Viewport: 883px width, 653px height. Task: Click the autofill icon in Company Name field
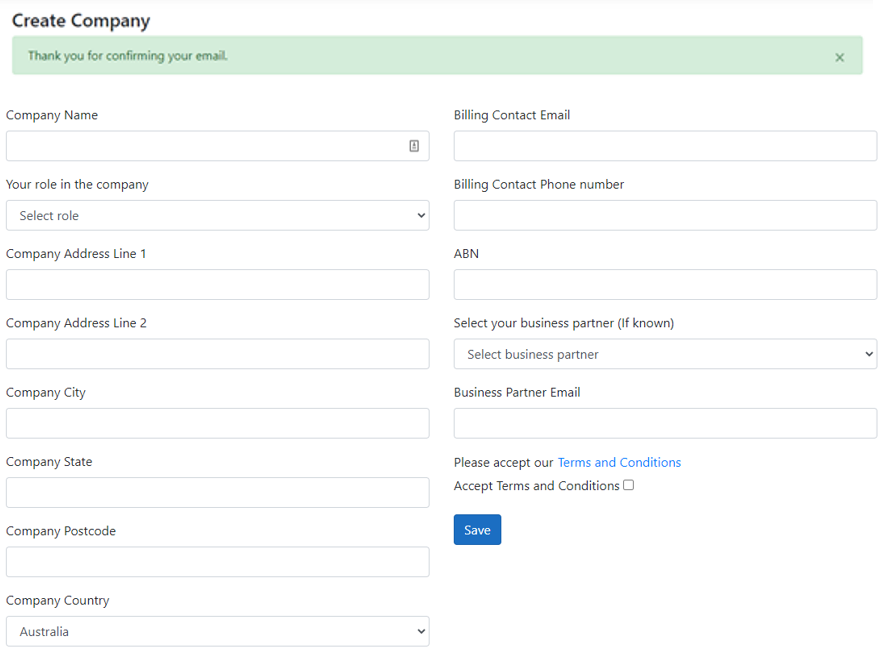click(x=414, y=146)
